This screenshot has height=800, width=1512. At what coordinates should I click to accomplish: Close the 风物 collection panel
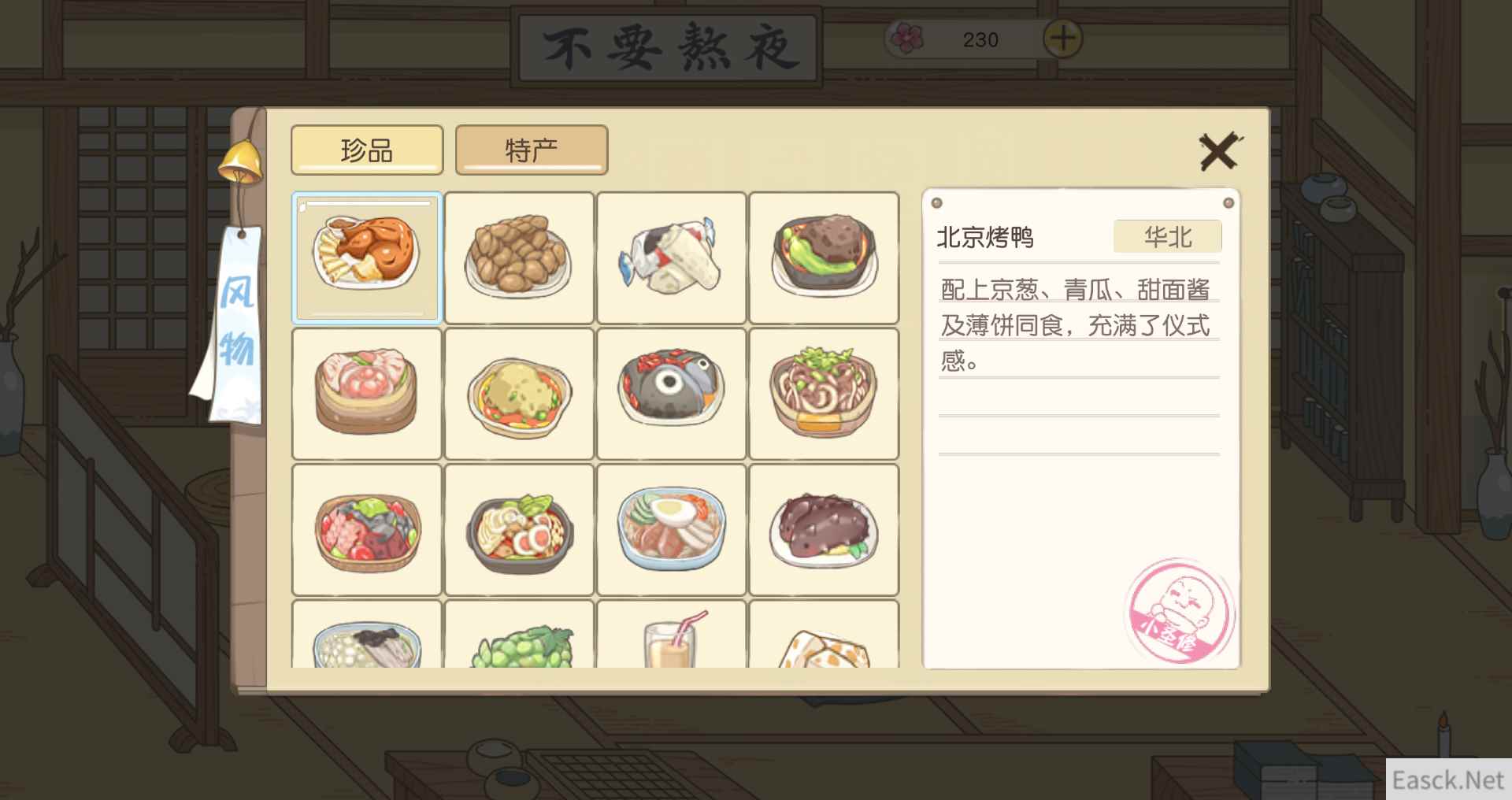tap(1219, 151)
